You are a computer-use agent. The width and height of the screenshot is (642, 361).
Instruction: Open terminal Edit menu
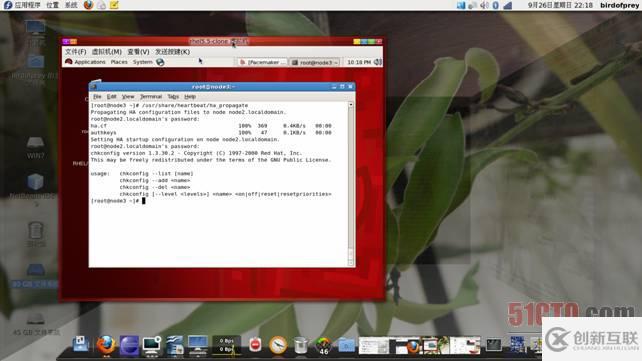click(x=111, y=97)
